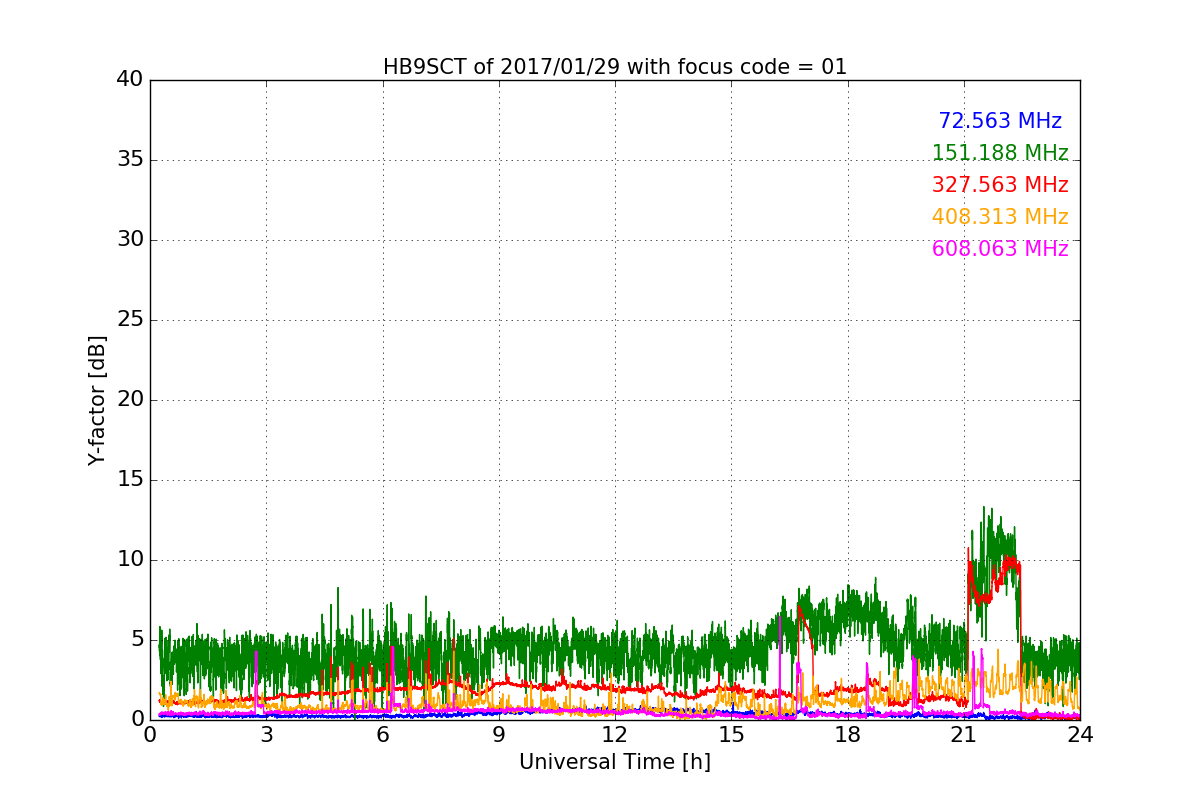
Task: Click the x-axis tick label 21
Action: tap(964, 735)
